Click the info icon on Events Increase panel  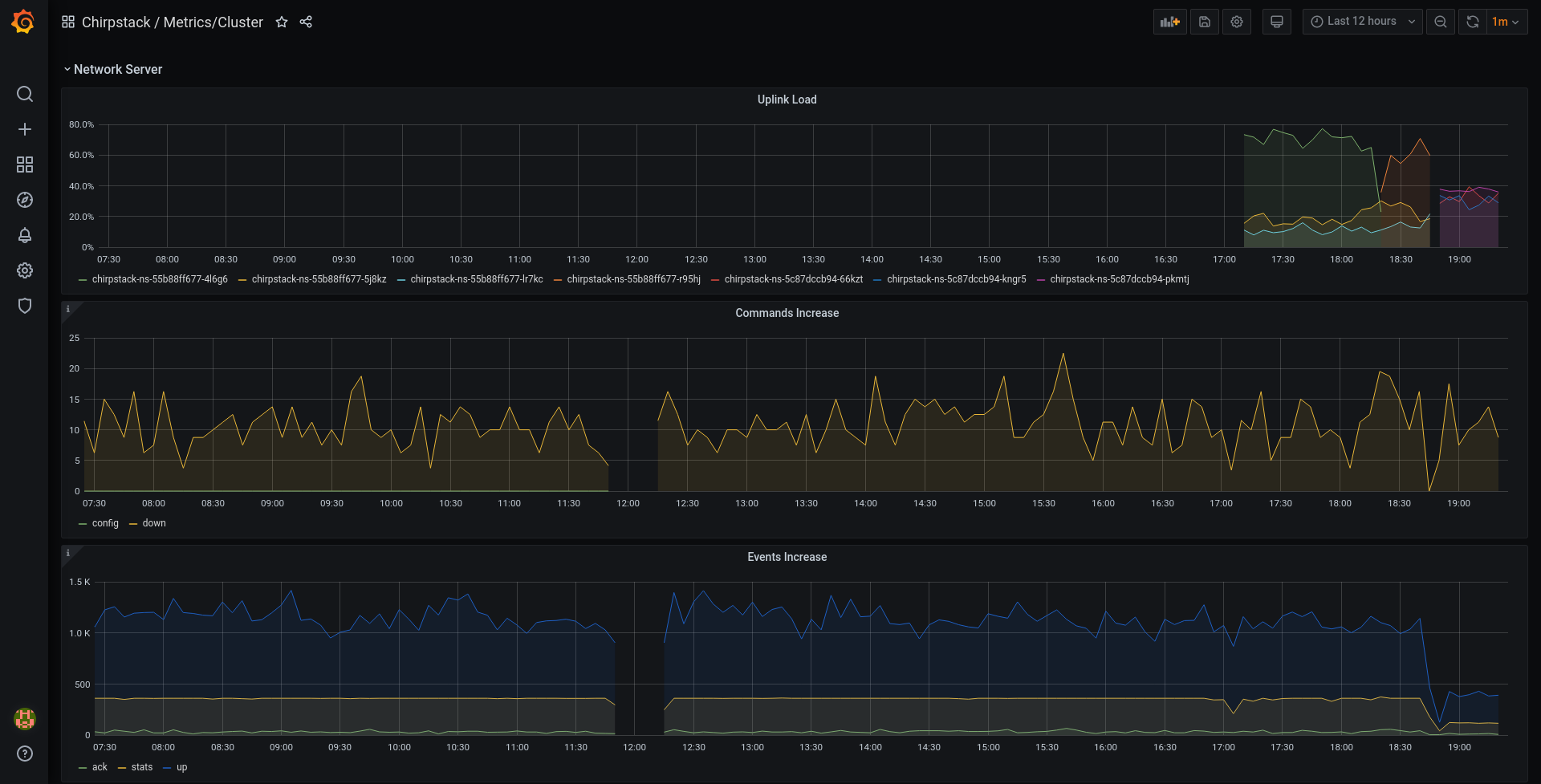pos(68,553)
